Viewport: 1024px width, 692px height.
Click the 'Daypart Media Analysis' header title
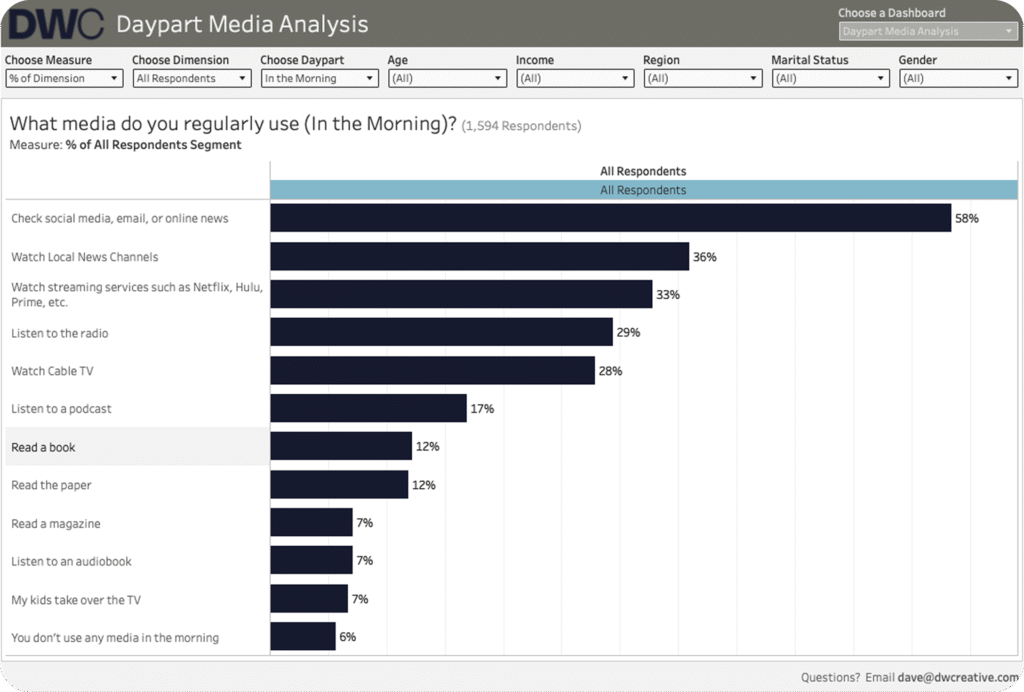click(242, 24)
